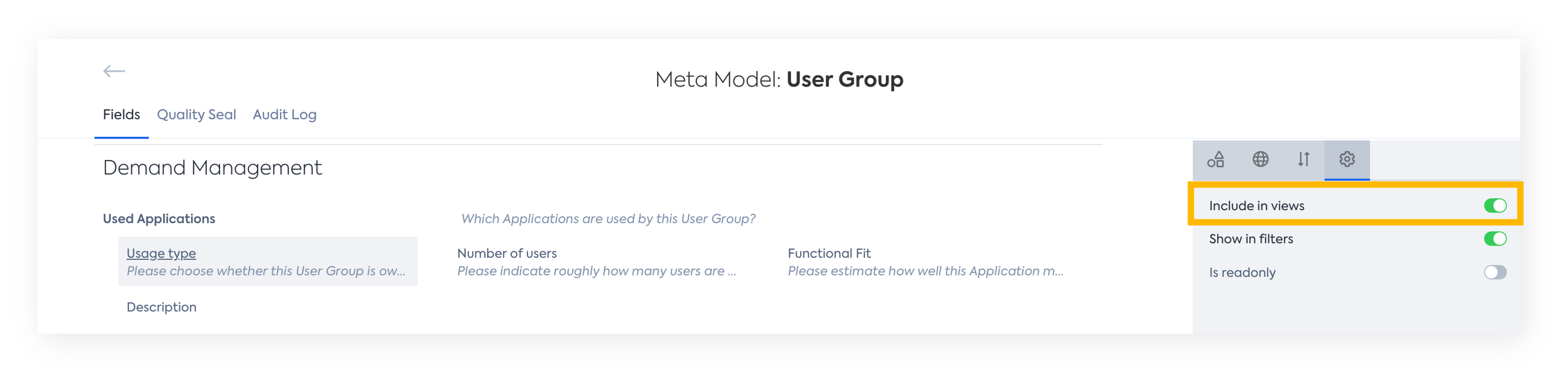Screen dimensions: 1568x381
Task: Click the Usage type help text
Action: click(x=266, y=271)
